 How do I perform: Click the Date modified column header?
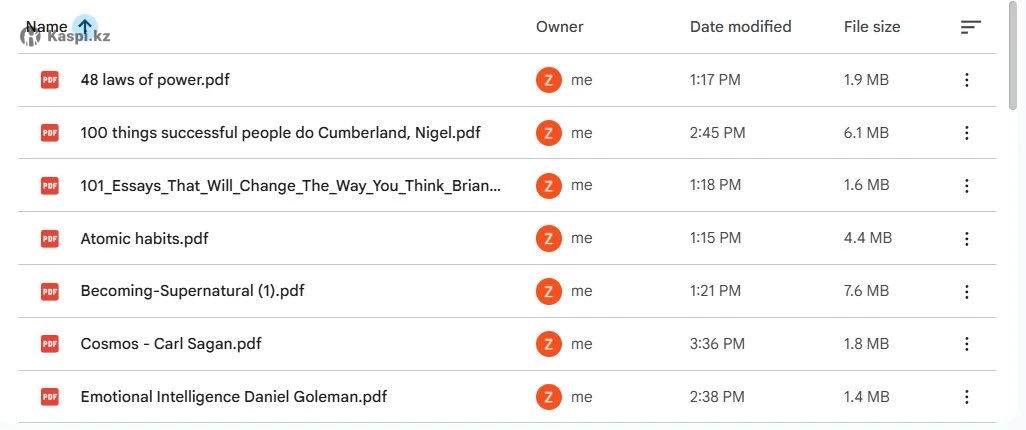(x=740, y=27)
